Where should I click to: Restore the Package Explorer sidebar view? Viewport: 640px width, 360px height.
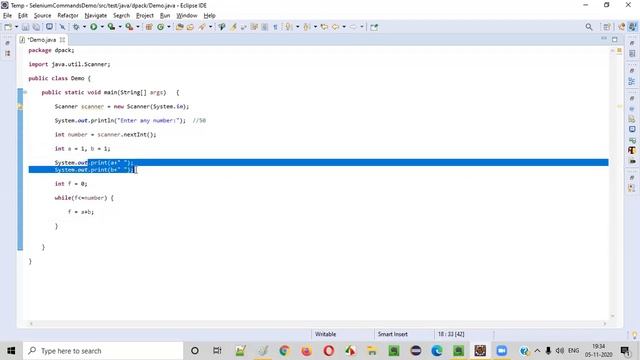[x=8, y=43]
